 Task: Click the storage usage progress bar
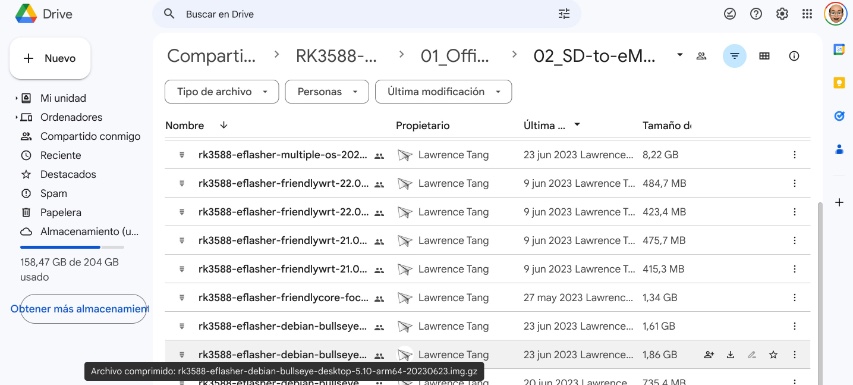[x=72, y=247]
